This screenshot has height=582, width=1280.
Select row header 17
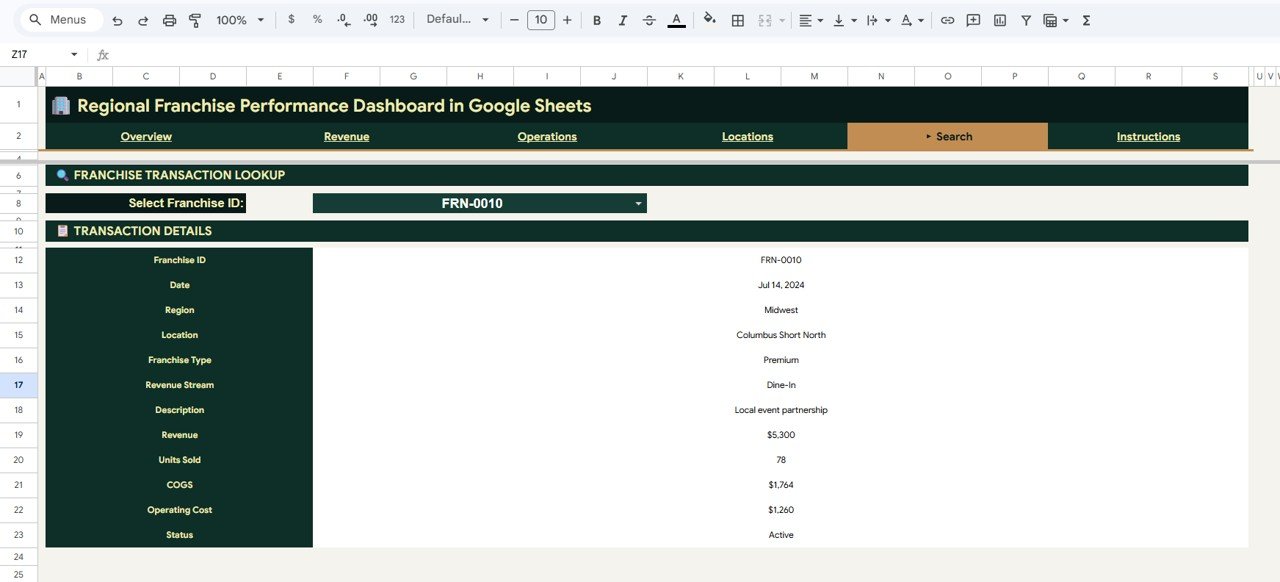point(19,385)
